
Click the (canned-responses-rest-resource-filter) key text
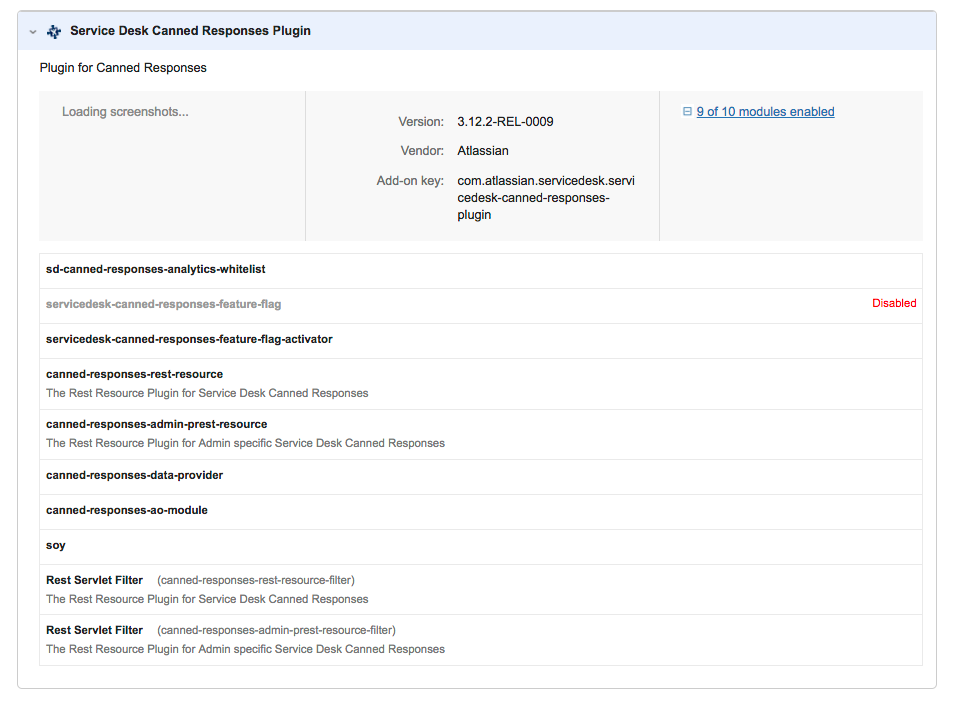pos(256,580)
